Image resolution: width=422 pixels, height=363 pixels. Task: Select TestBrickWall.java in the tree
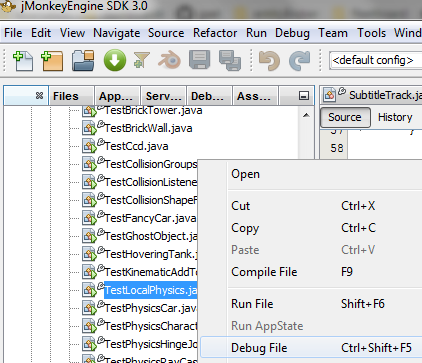[x=148, y=128]
